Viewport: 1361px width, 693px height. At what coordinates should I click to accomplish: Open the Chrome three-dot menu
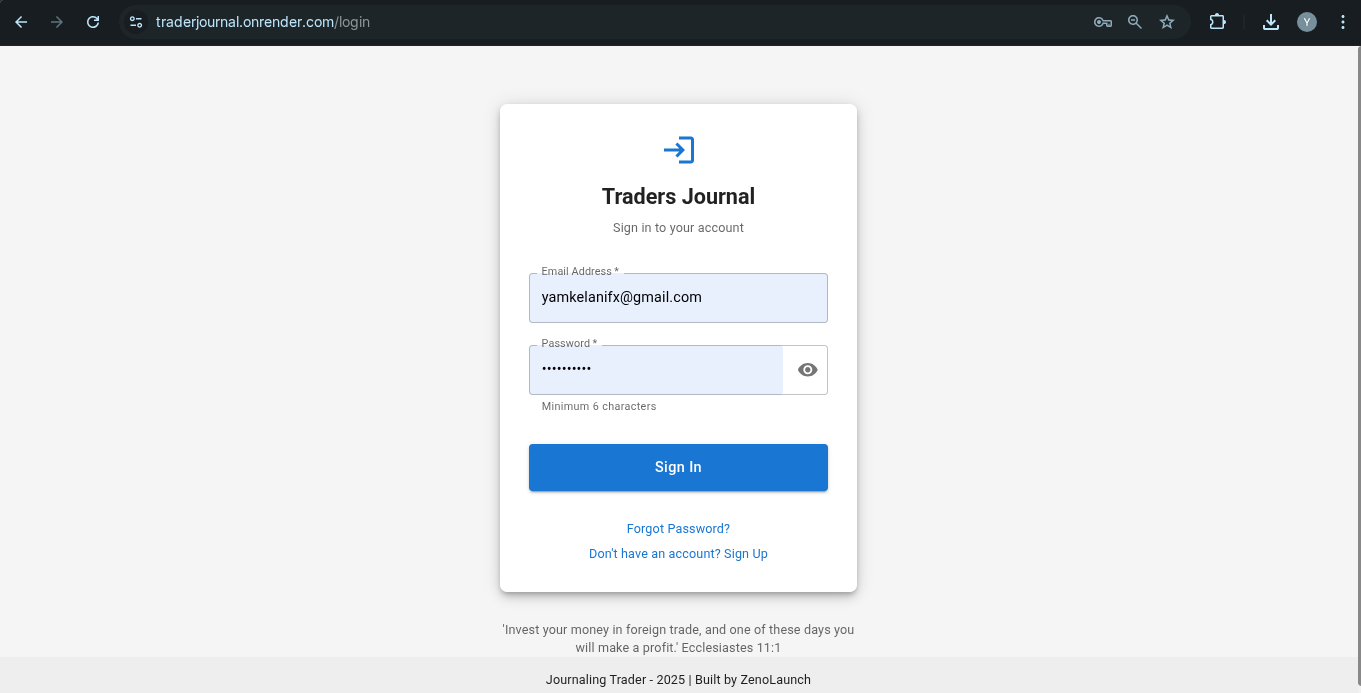(x=1343, y=22)
